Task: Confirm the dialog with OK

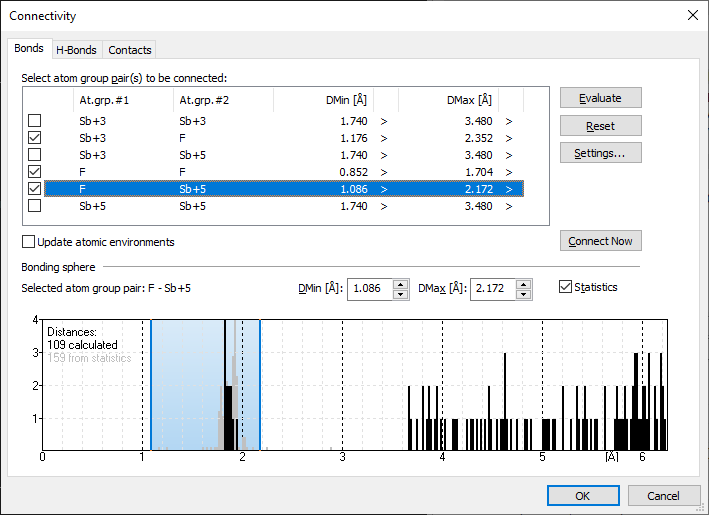Action: click(583, 495)
